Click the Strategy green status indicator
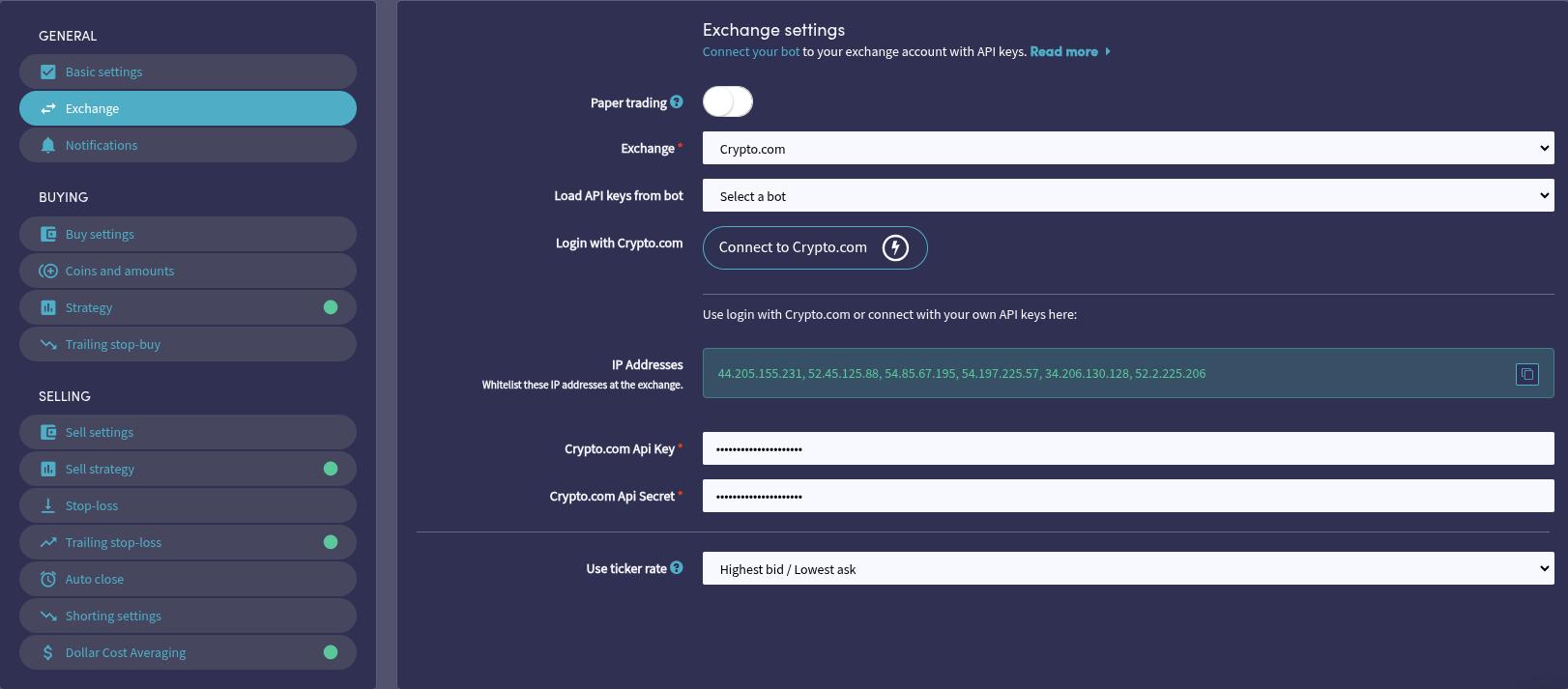Screen dimensions: 1568x689 click(x=331, y=307)
